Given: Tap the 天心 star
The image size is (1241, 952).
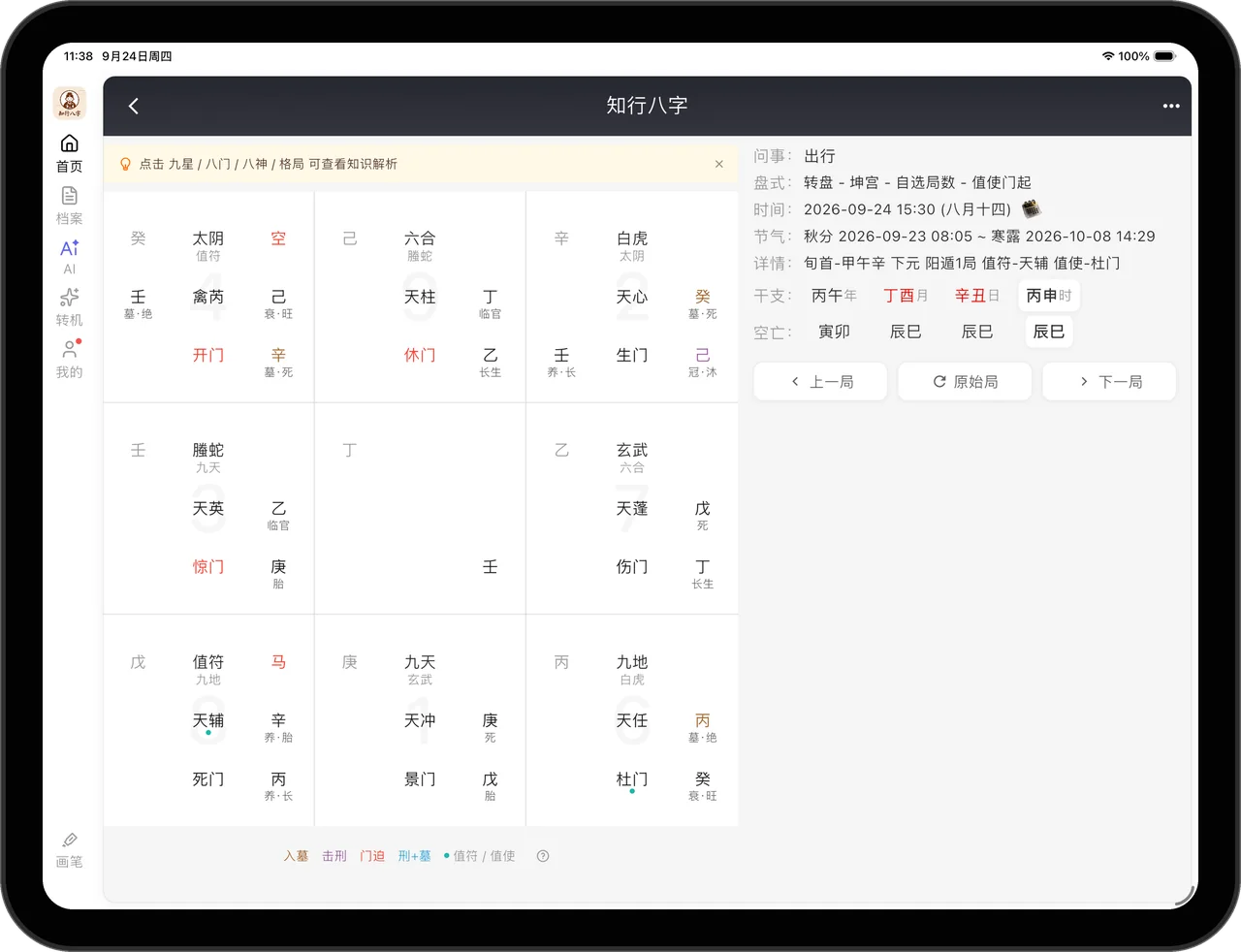Looking at the screenshot, I should 632,297.
